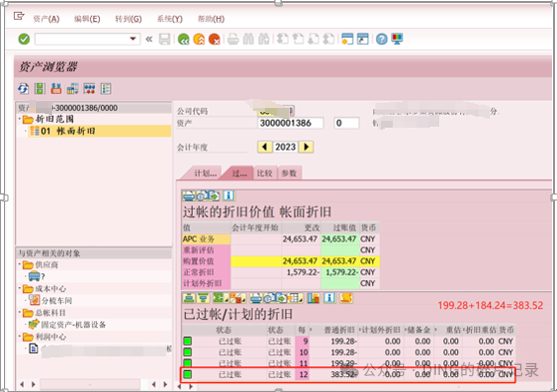This screenshot has width=557, height=392.
Task: Click the Find binoculars icon
Action: pyautogui.click(x=248, y=39)
